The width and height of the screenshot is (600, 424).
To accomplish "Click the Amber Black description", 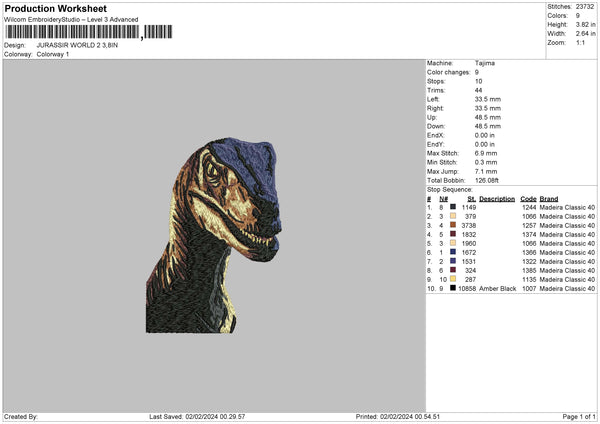I will click(x=497, y=289).
